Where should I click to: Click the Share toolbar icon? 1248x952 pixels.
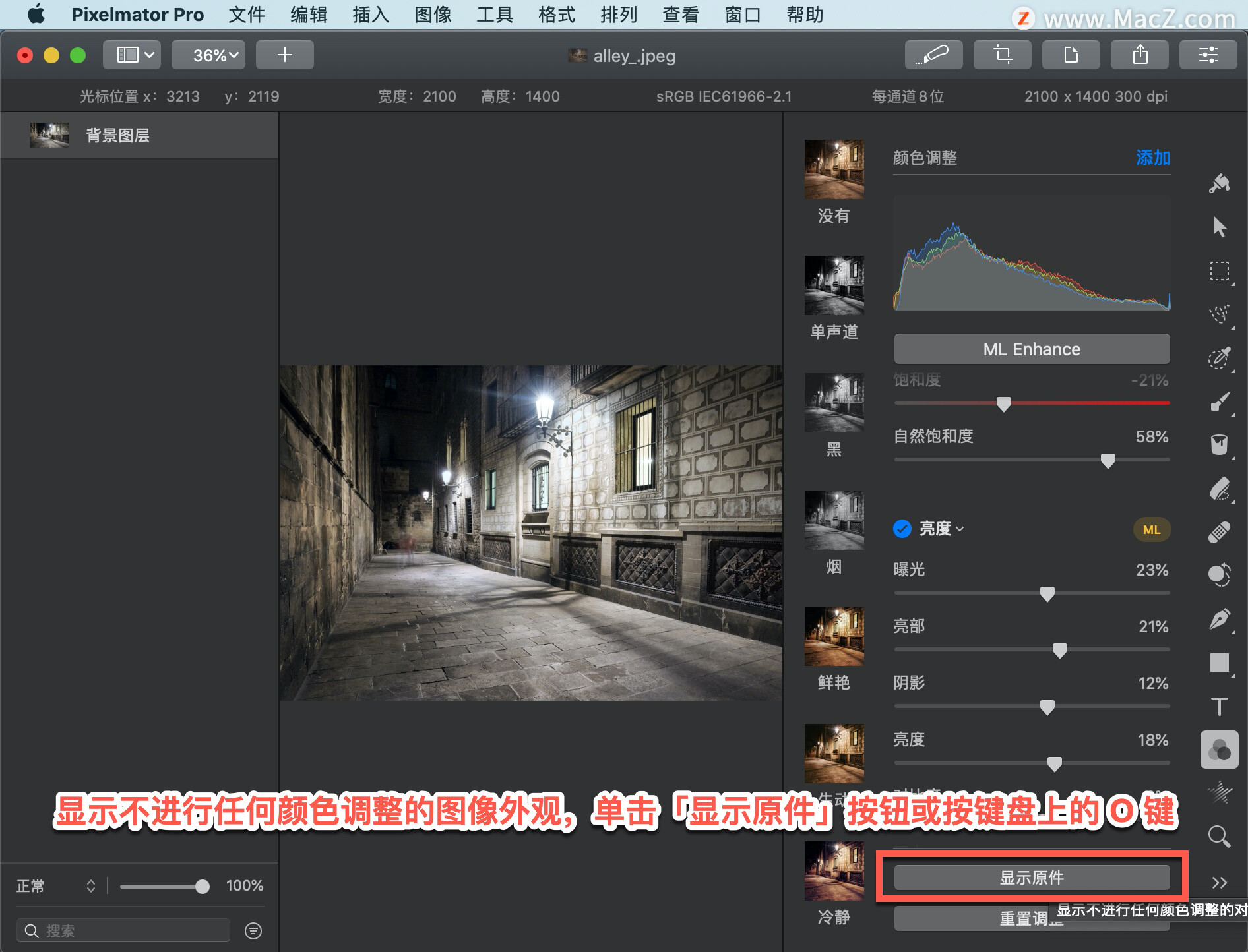tap(1140, 55)
